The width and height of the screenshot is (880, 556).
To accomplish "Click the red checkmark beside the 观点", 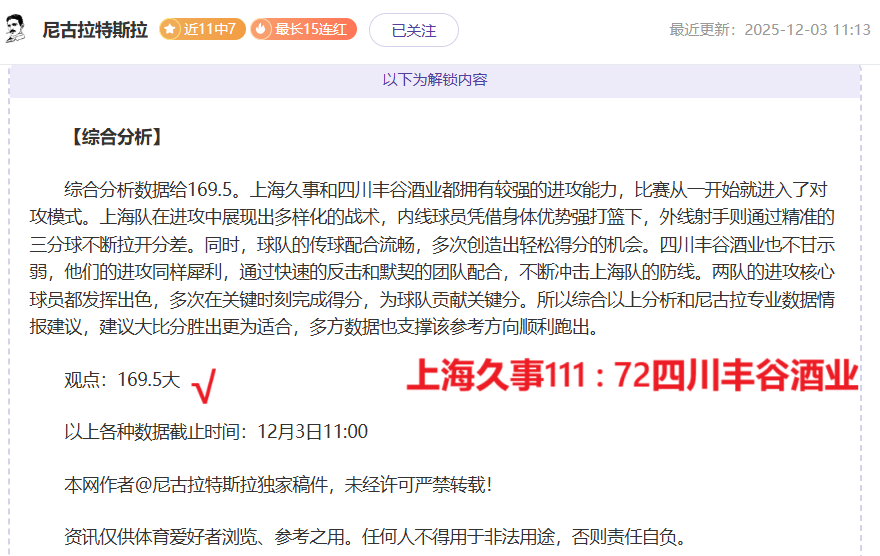I will point(203,384).
